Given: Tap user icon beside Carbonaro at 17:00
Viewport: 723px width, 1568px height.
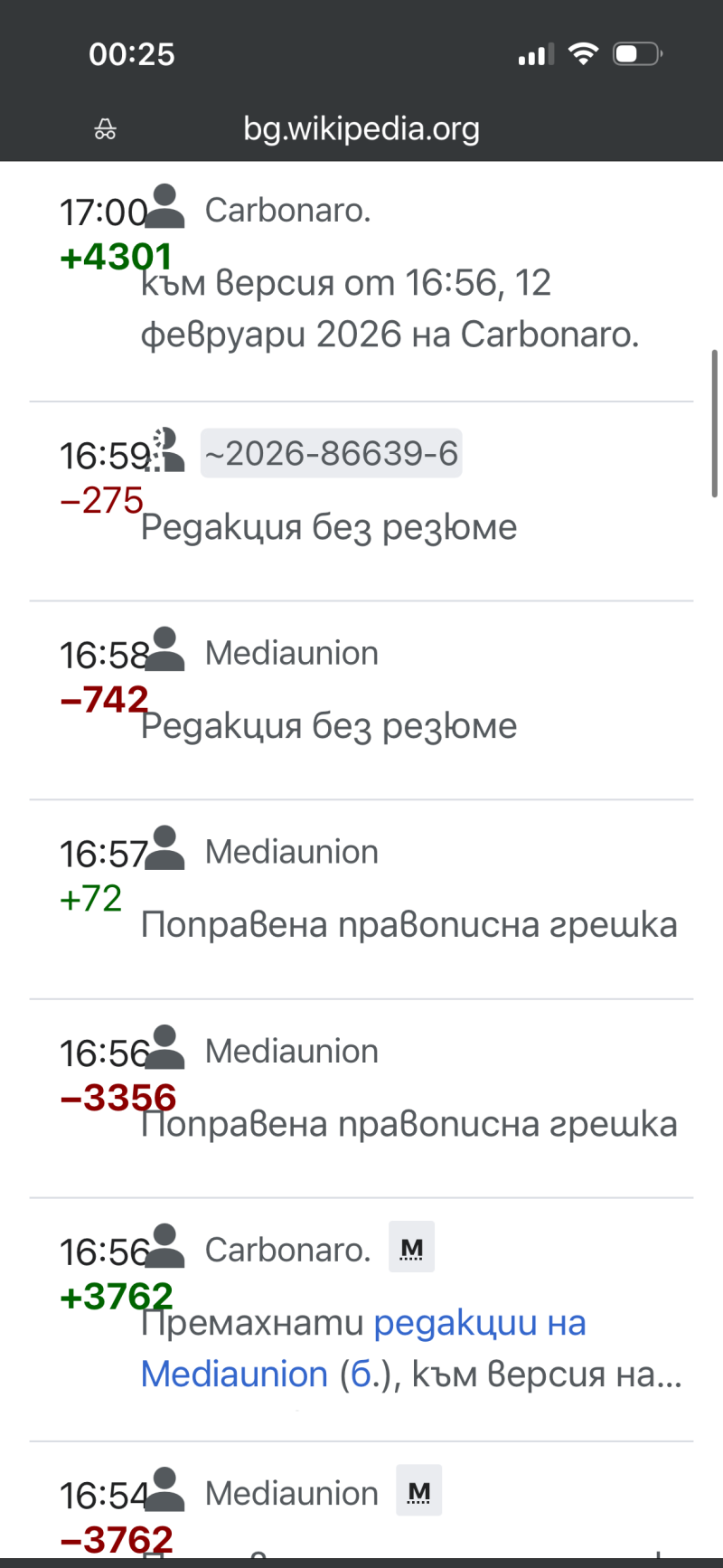Looking at the screenshot, I should (165, 207).
